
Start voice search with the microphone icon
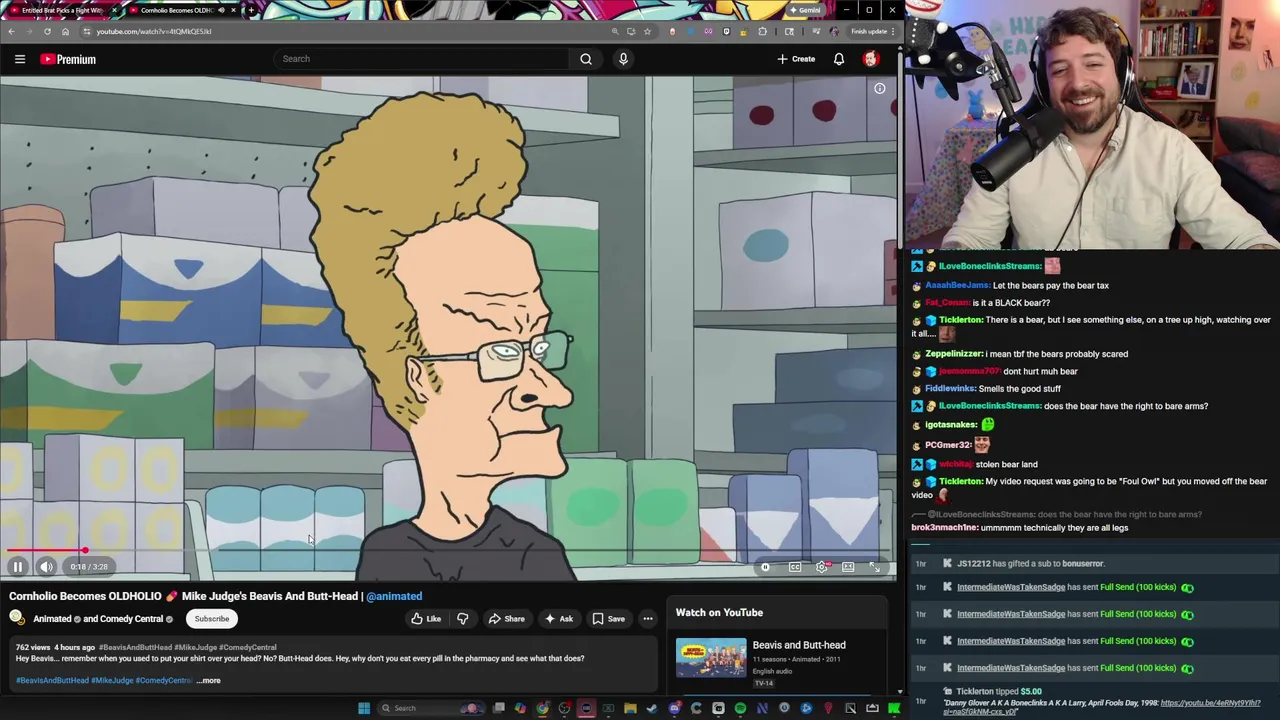coord(623,59)
